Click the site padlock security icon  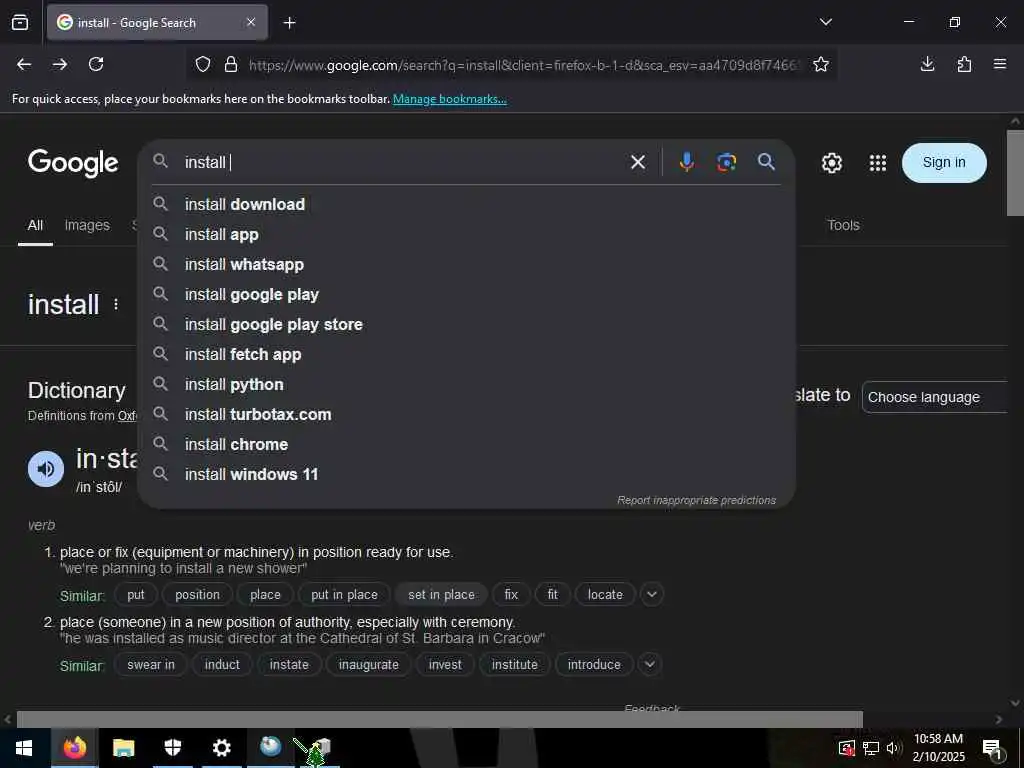point(231,65)
